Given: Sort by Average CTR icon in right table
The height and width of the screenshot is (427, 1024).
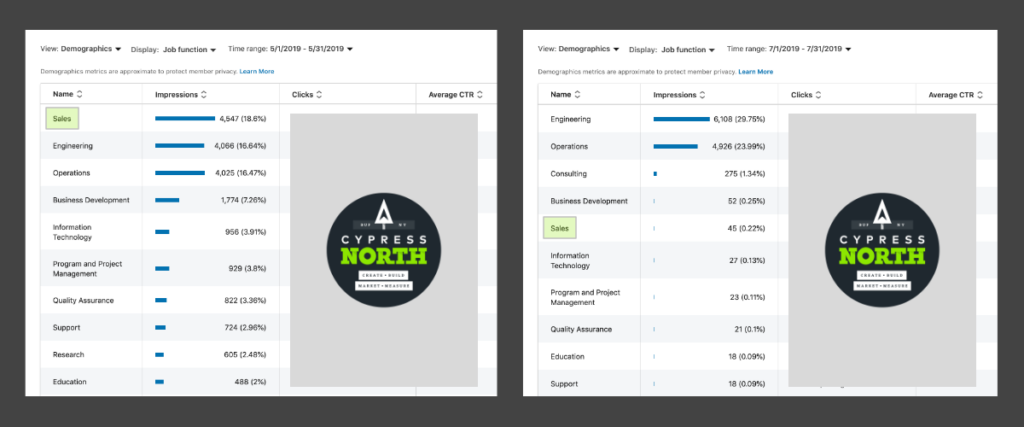Looking at the screenshot, I should [x=980, y=95].
